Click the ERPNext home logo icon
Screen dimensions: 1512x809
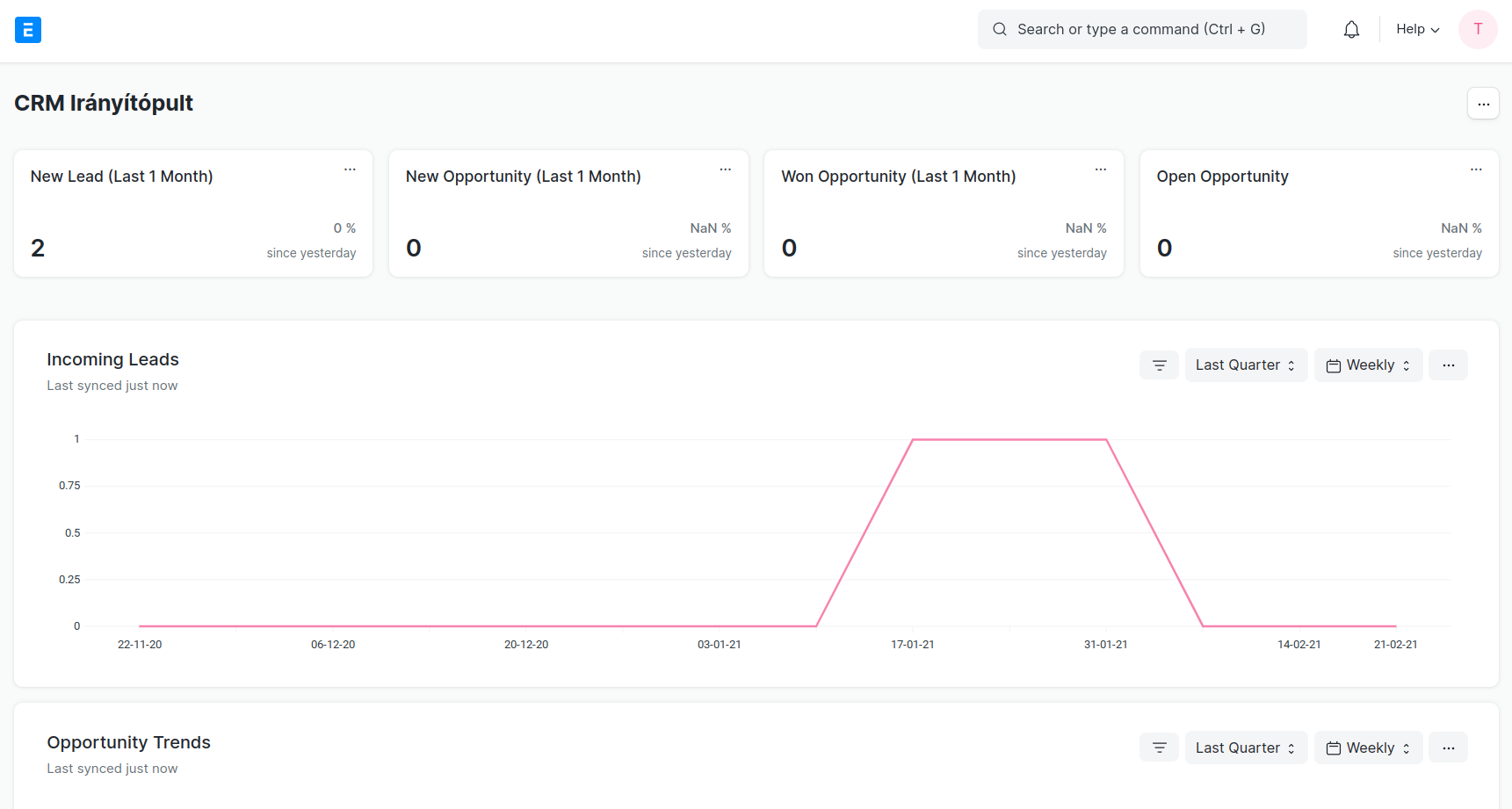point(28,30)
